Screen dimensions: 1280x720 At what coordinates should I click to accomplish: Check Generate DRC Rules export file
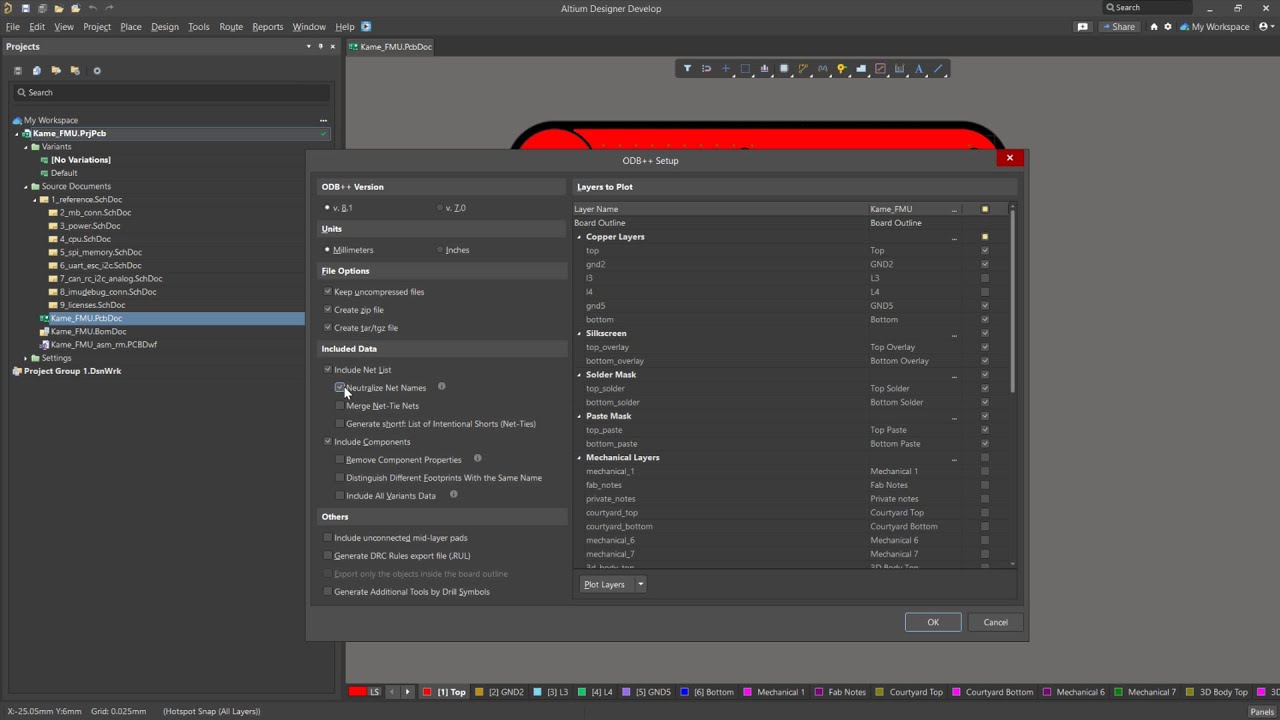[x=327, y=556]
